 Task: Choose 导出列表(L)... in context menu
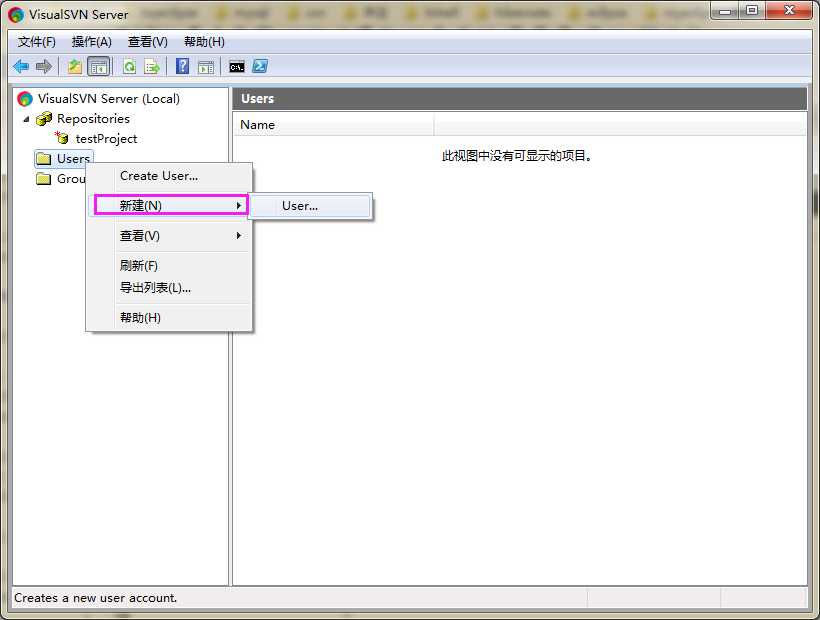click(169, 288)
